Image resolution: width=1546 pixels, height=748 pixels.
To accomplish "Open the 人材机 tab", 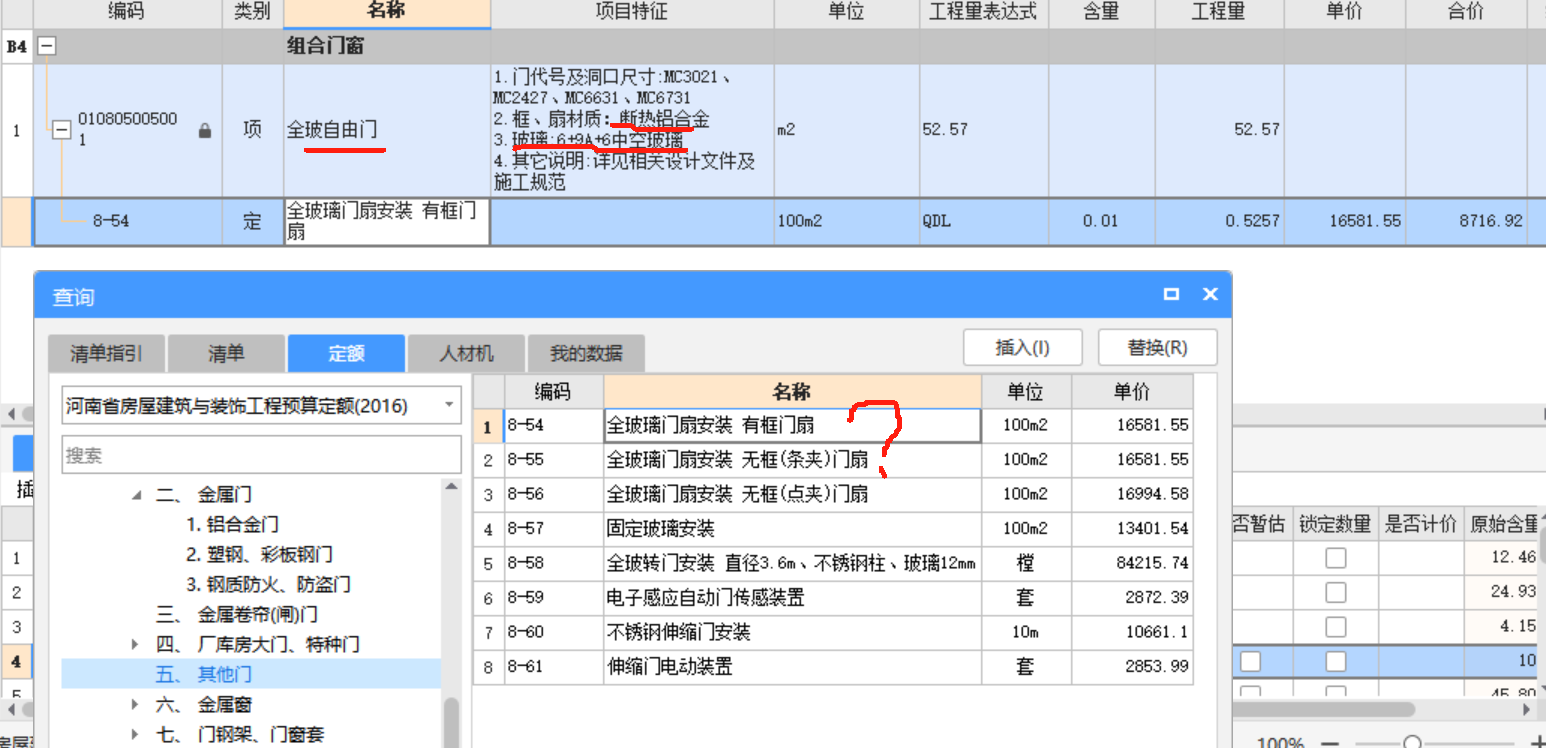I will [466, 353].
